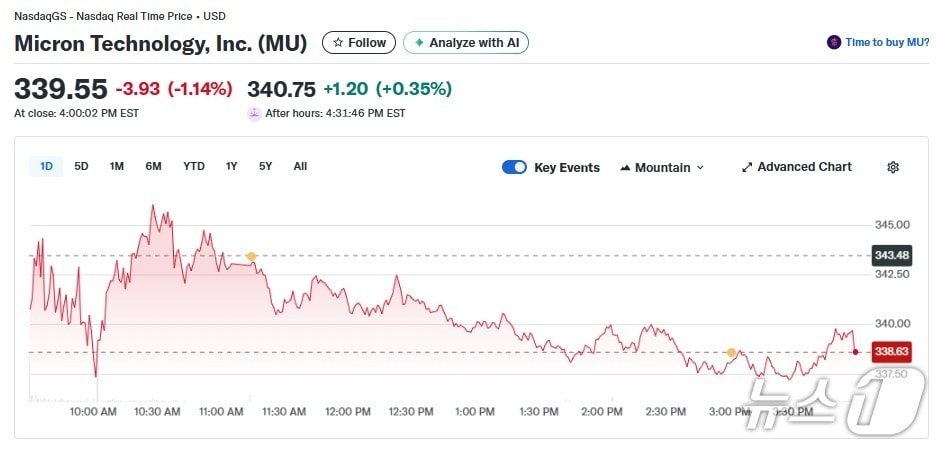Click the Advanced Chart expand arrows icon
Screen dimensions: 939x449
pos(746,167)
